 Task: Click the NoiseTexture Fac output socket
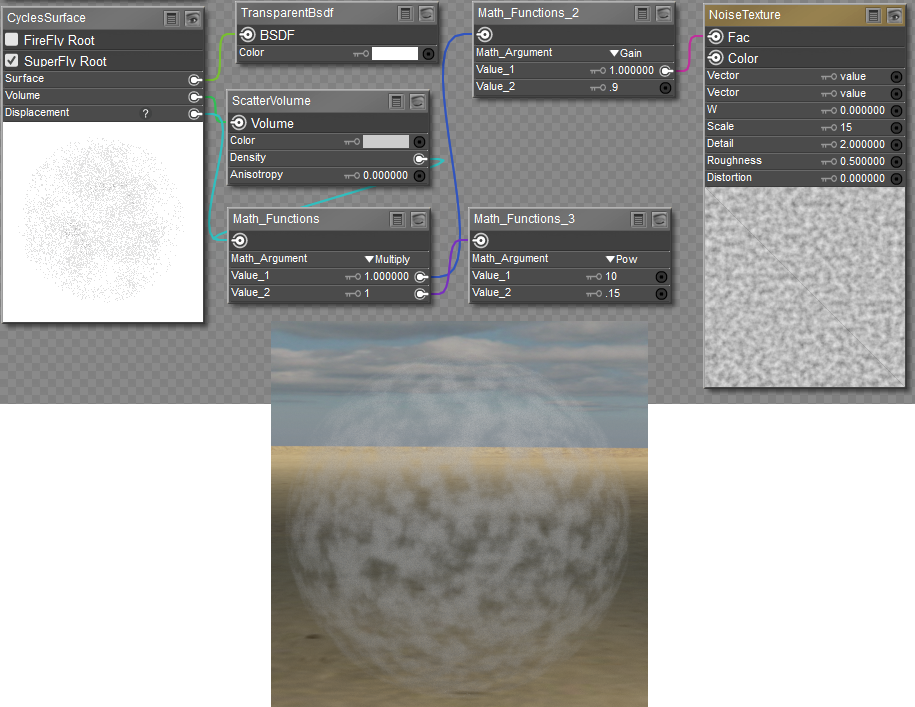click(716, 37)
